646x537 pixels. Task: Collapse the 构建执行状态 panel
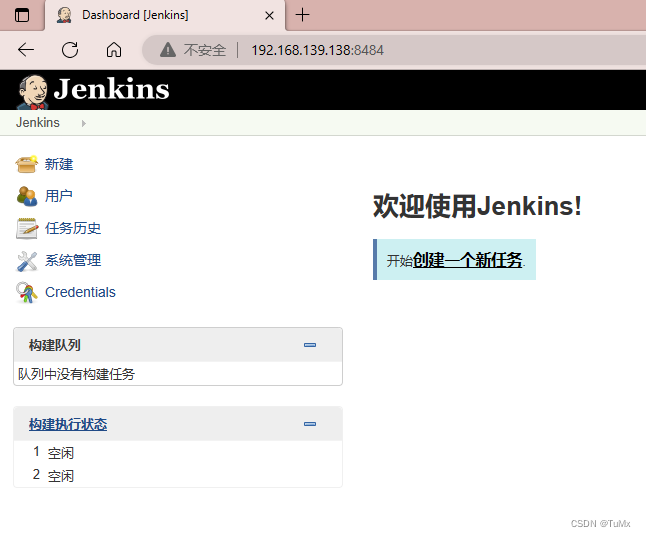[310, 424]
